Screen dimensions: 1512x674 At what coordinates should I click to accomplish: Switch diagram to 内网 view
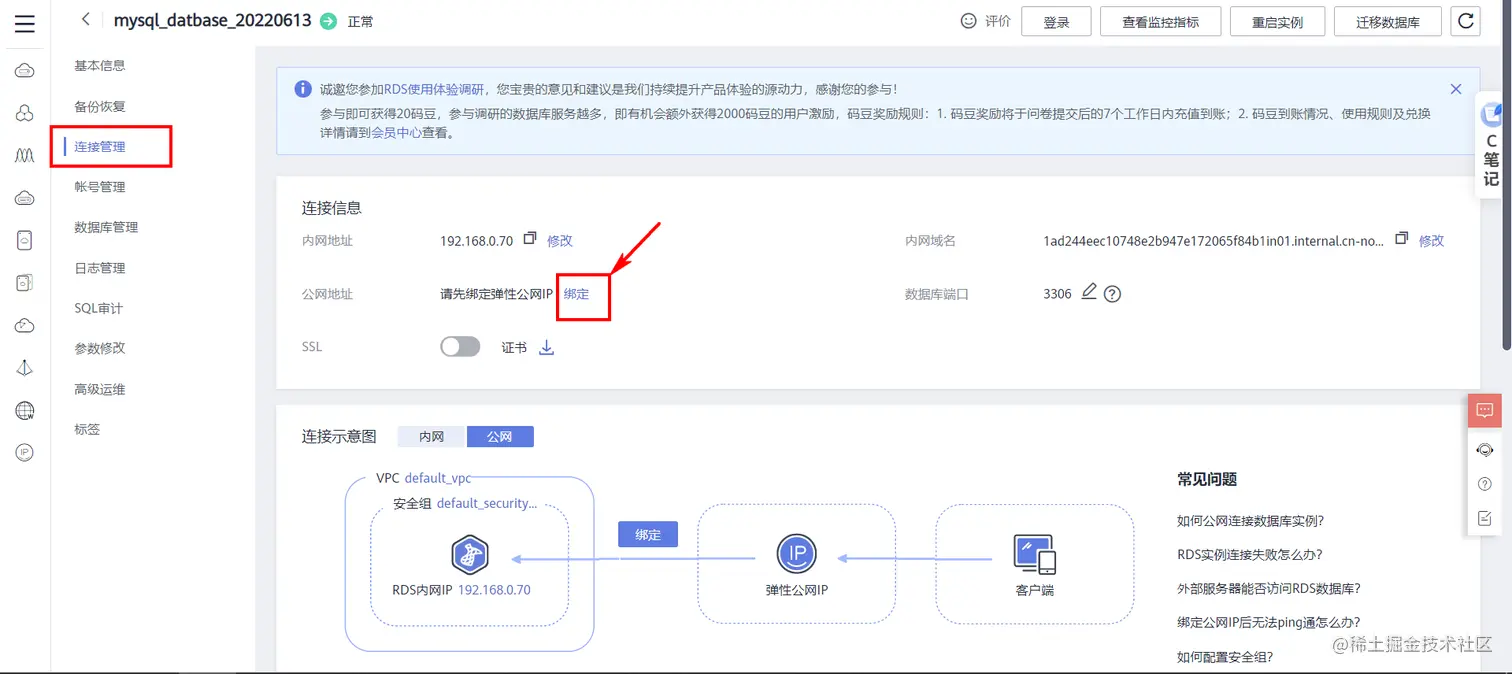tap(432, 437)
